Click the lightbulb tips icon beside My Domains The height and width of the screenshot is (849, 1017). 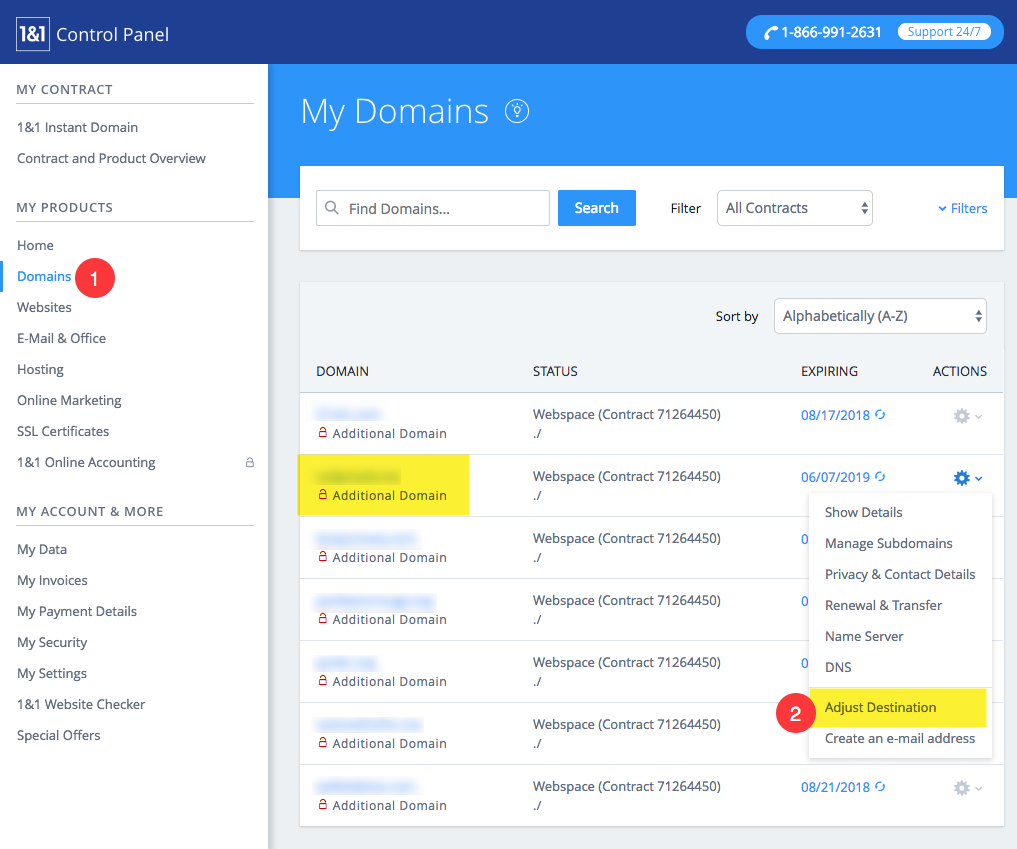coord(517,112)
